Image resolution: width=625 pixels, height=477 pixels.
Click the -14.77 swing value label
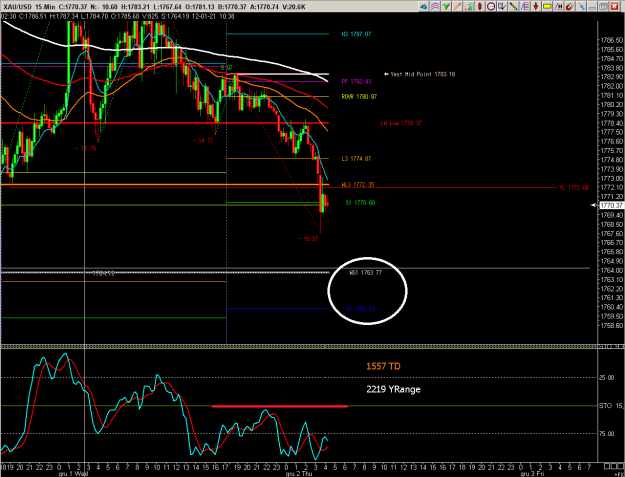pyautogui.click(x=203, y=141)
